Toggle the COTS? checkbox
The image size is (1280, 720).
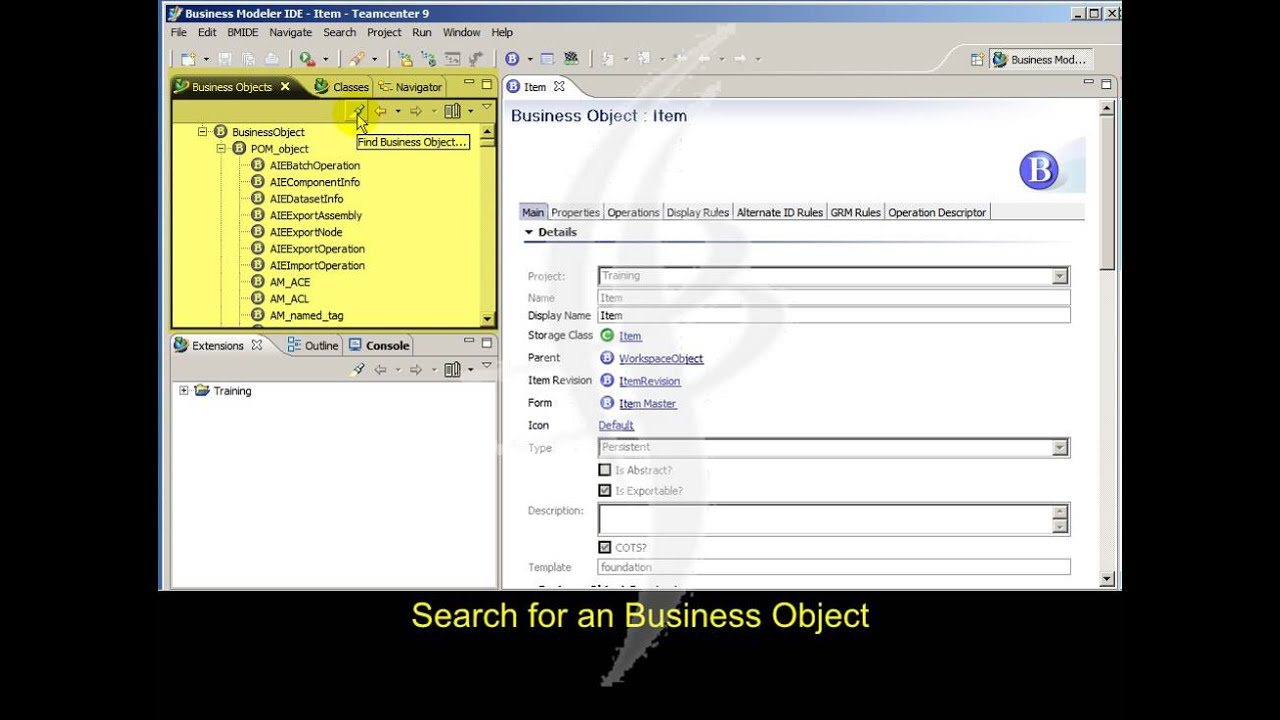[604, 548]
